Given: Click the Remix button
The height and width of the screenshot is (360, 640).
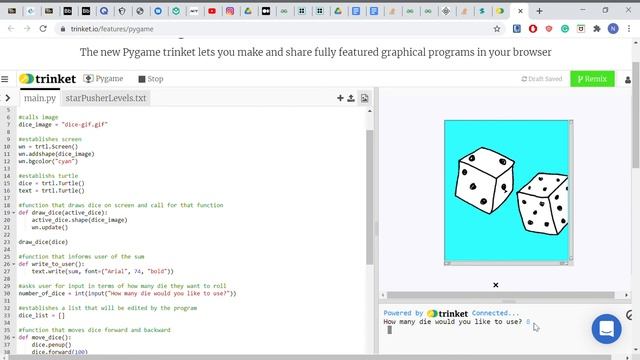Looking at the screenshot, I should pyautogui.click(x=592, y=79).
